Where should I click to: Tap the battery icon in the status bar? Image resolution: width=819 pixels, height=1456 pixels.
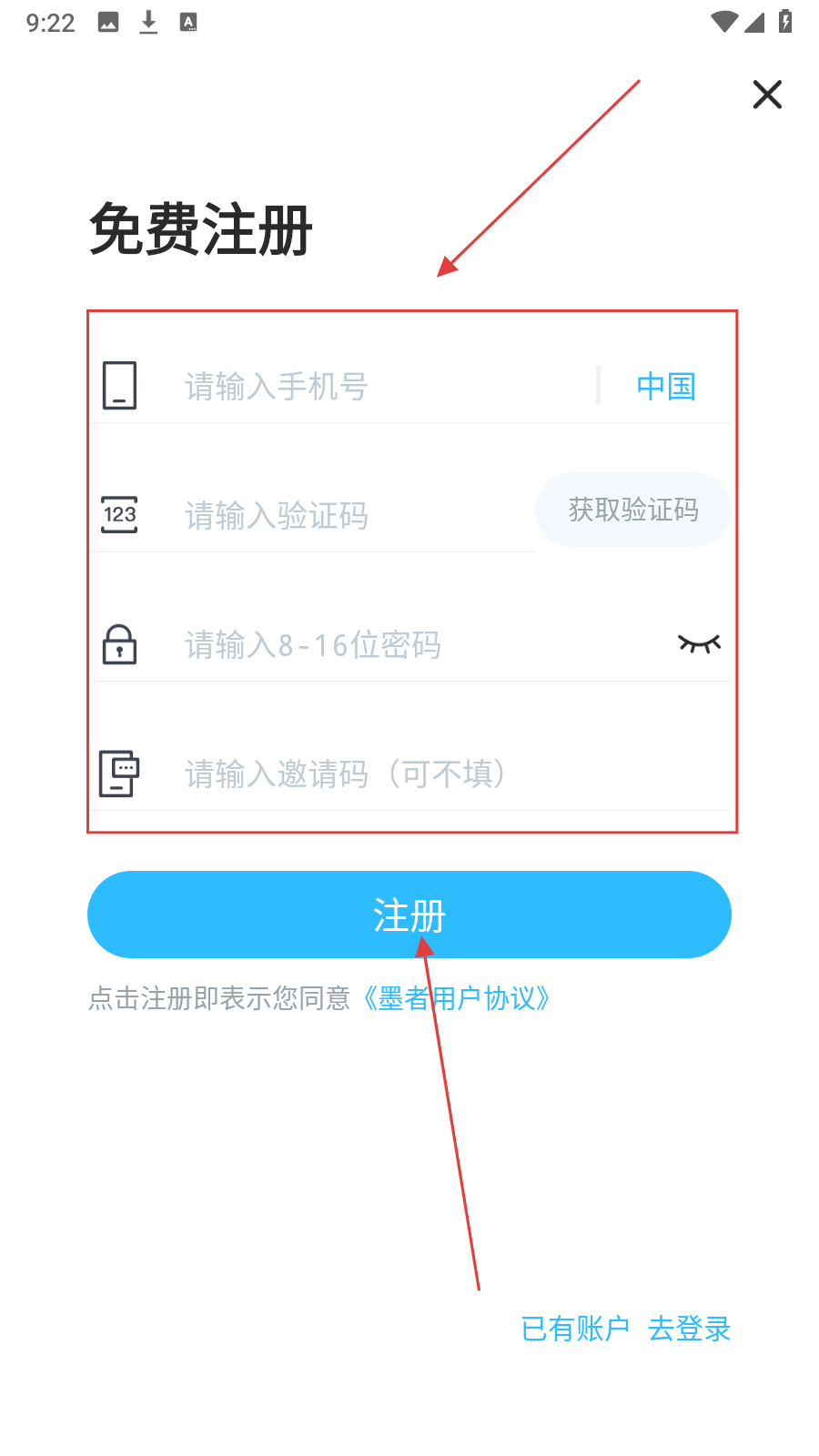coord(785,22)
